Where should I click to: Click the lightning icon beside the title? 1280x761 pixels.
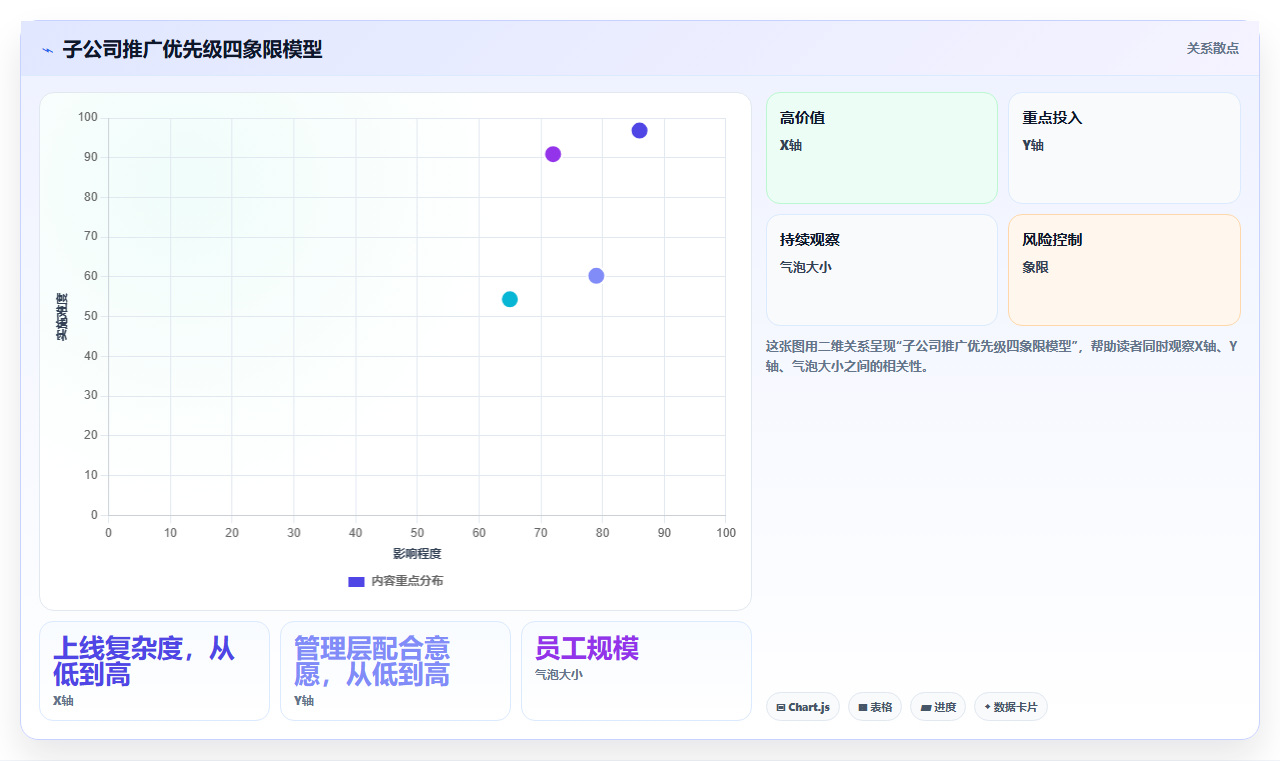tap(47, 50)
